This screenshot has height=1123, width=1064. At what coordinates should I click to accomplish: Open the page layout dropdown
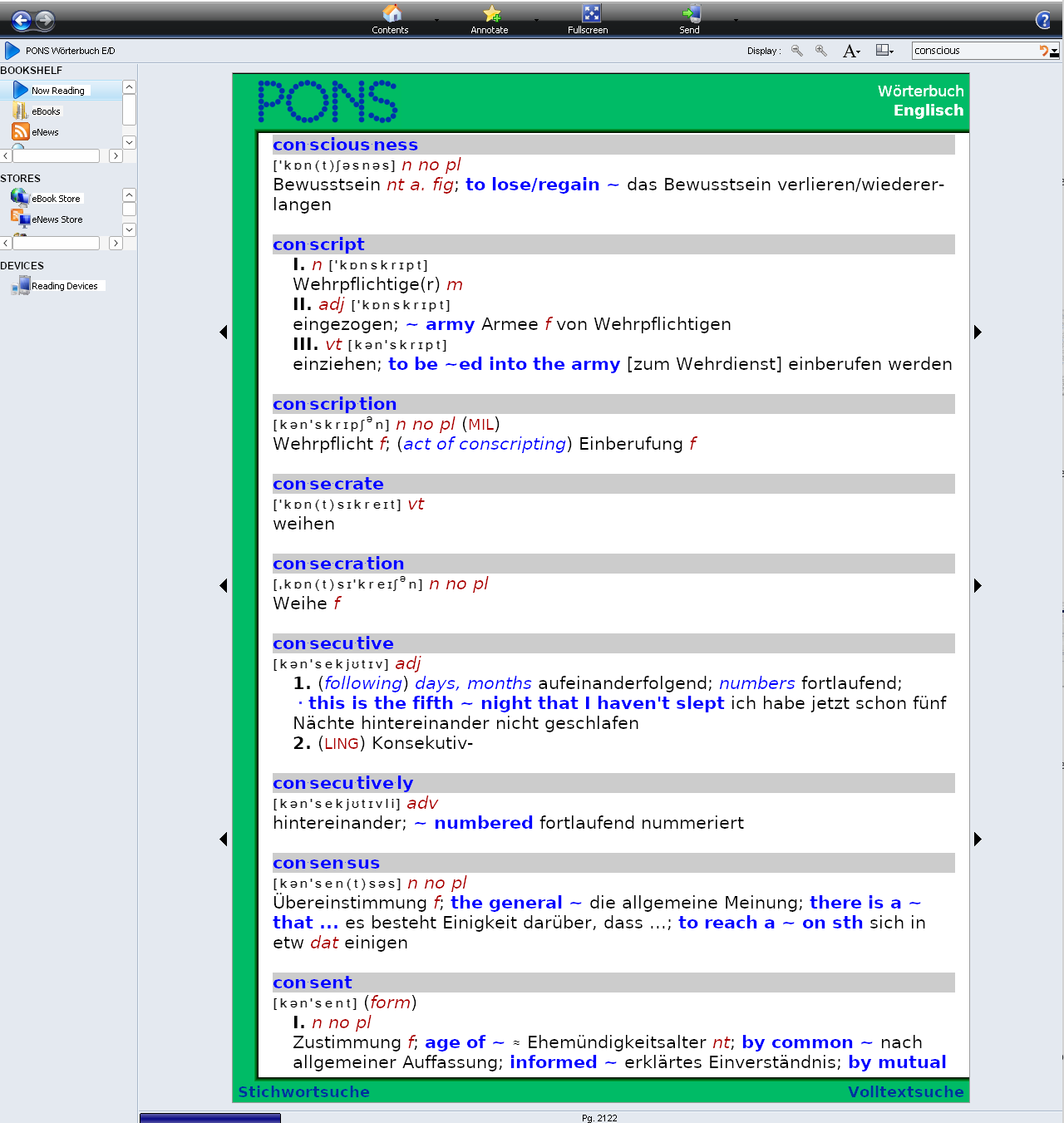point(884,51)
